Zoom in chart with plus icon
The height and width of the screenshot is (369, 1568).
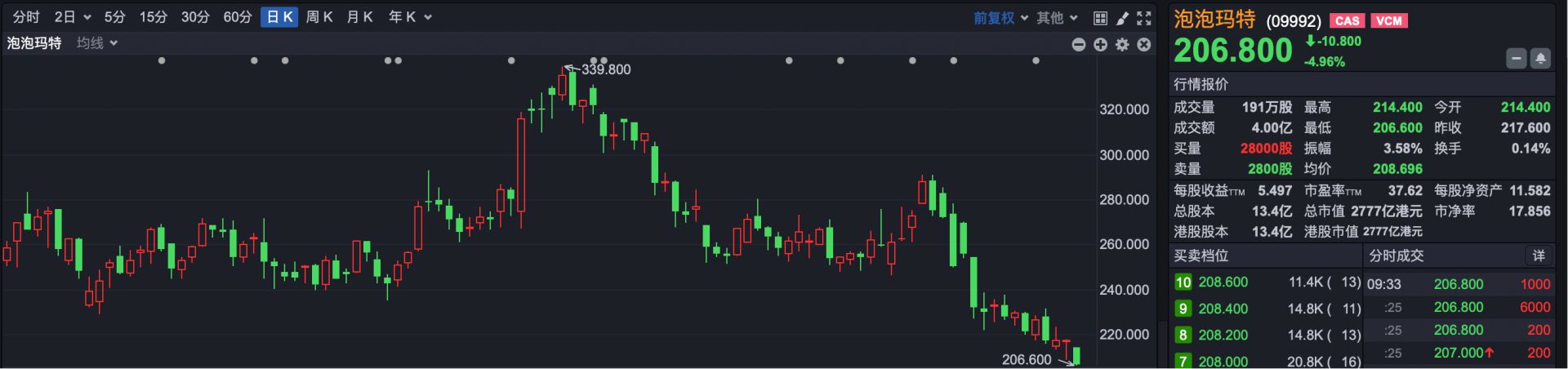[x=1100, y=45]
